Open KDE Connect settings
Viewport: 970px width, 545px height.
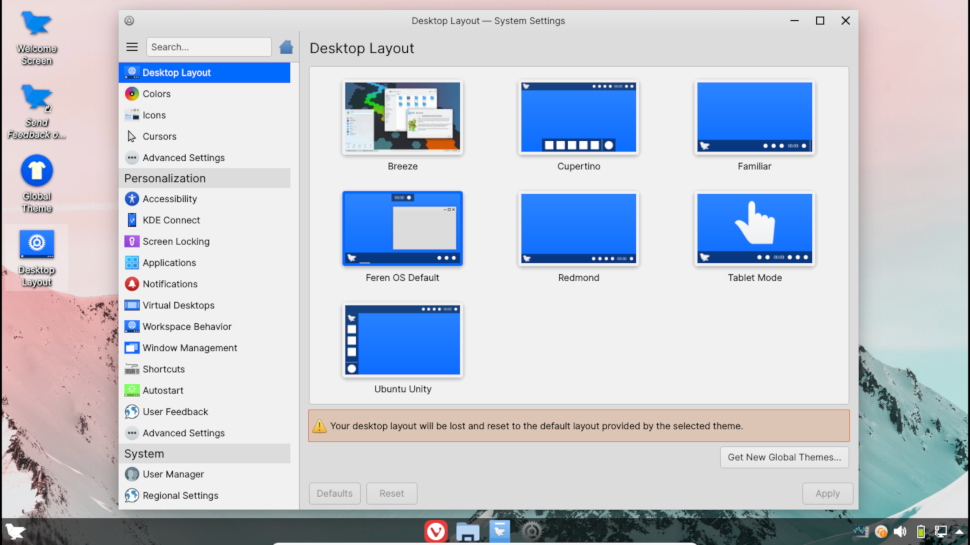click(204, 220)
